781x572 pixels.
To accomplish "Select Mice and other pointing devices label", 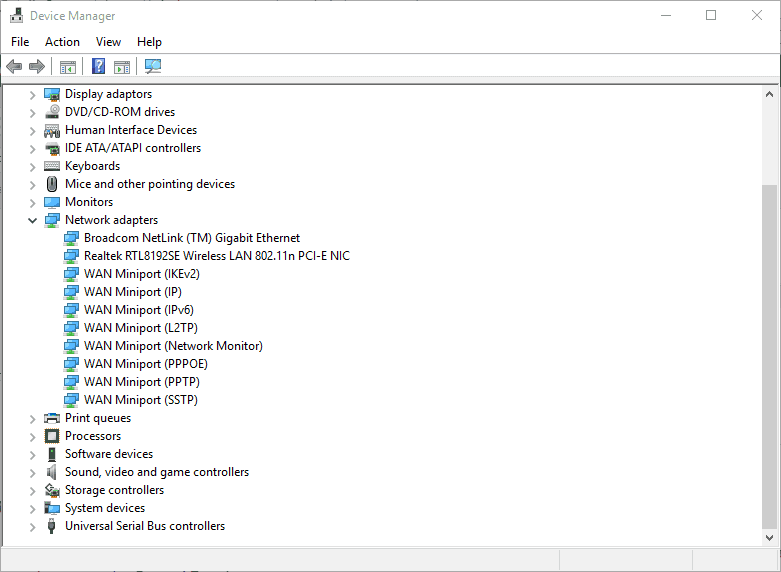I will [x=149, y=184].
